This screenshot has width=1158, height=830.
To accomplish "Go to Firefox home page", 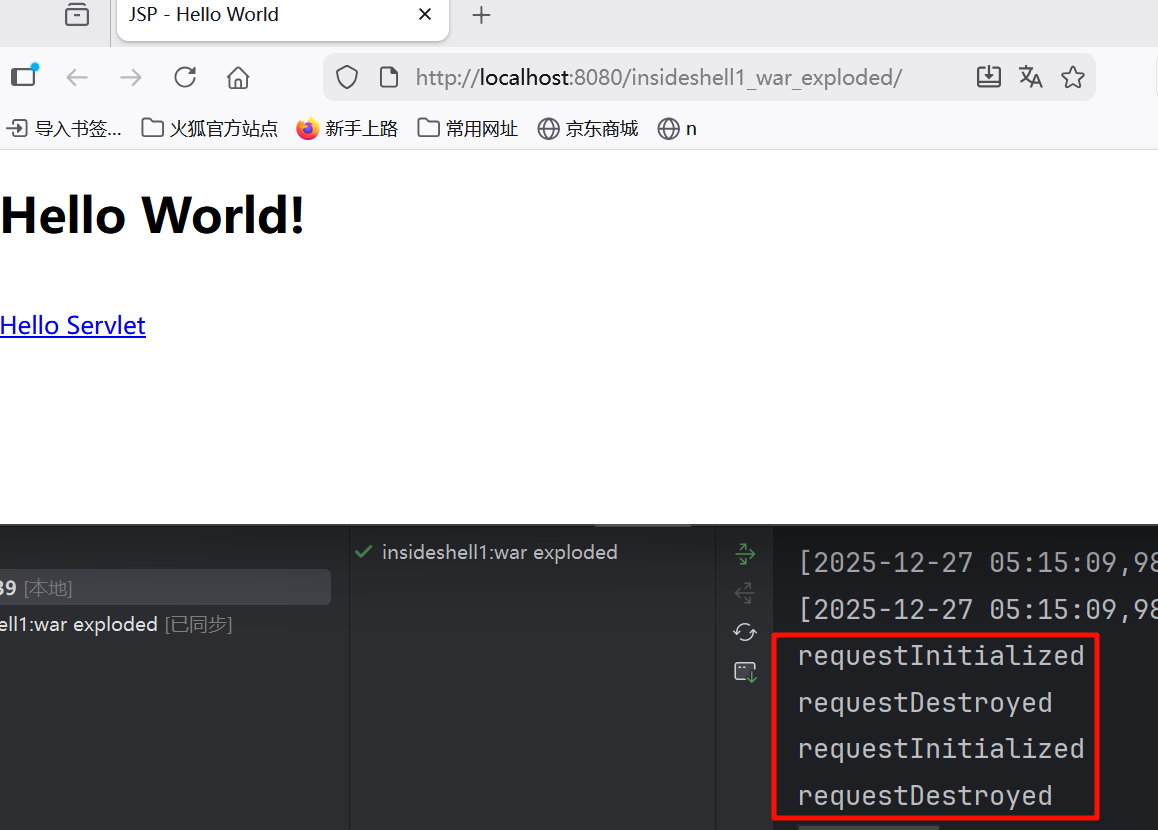I will (x=238, y=77).
